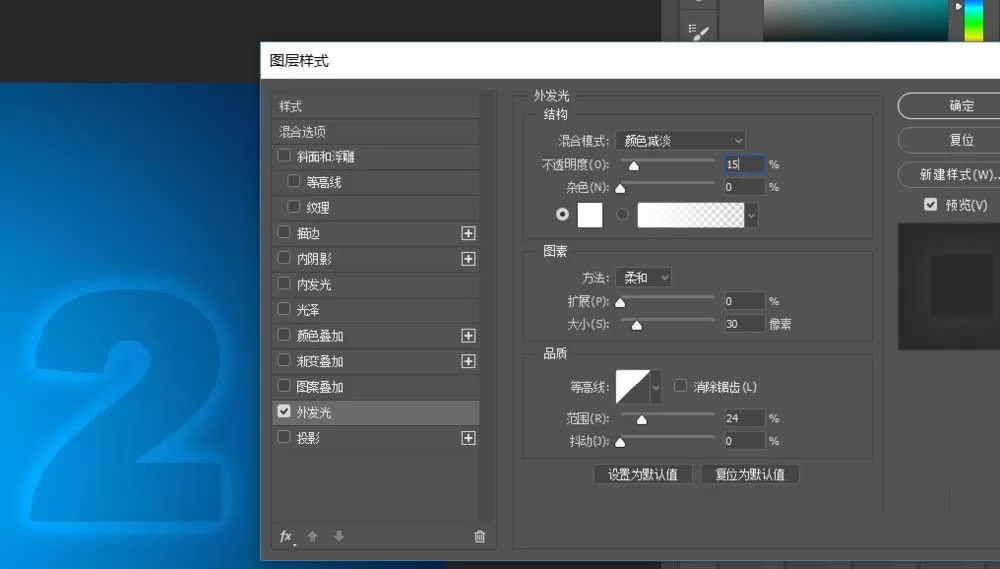The image size is (1000, 569).
Task: Enable the 纹理 checkbox
Action: pyautogui.click(x=293, y=207)
